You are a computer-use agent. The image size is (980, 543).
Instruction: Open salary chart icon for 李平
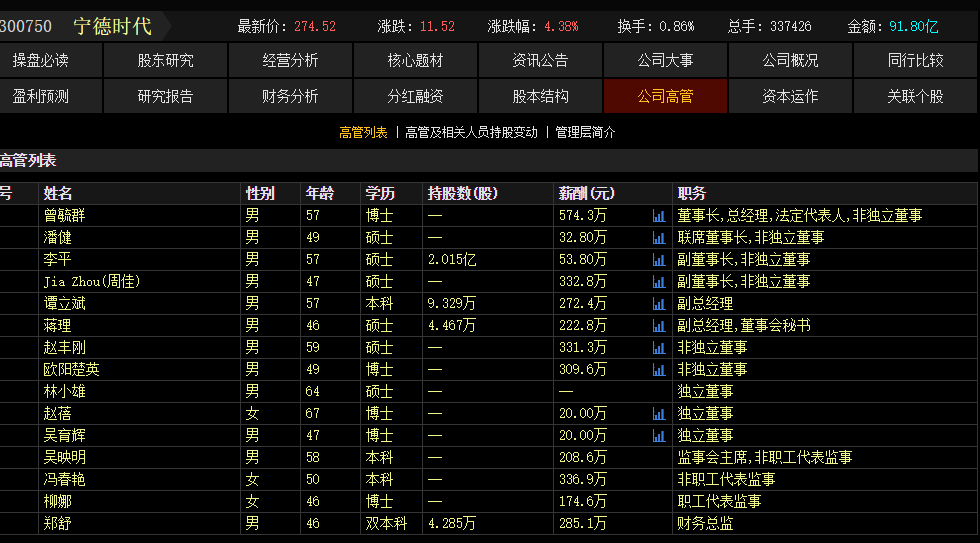[x=659, y=259]
